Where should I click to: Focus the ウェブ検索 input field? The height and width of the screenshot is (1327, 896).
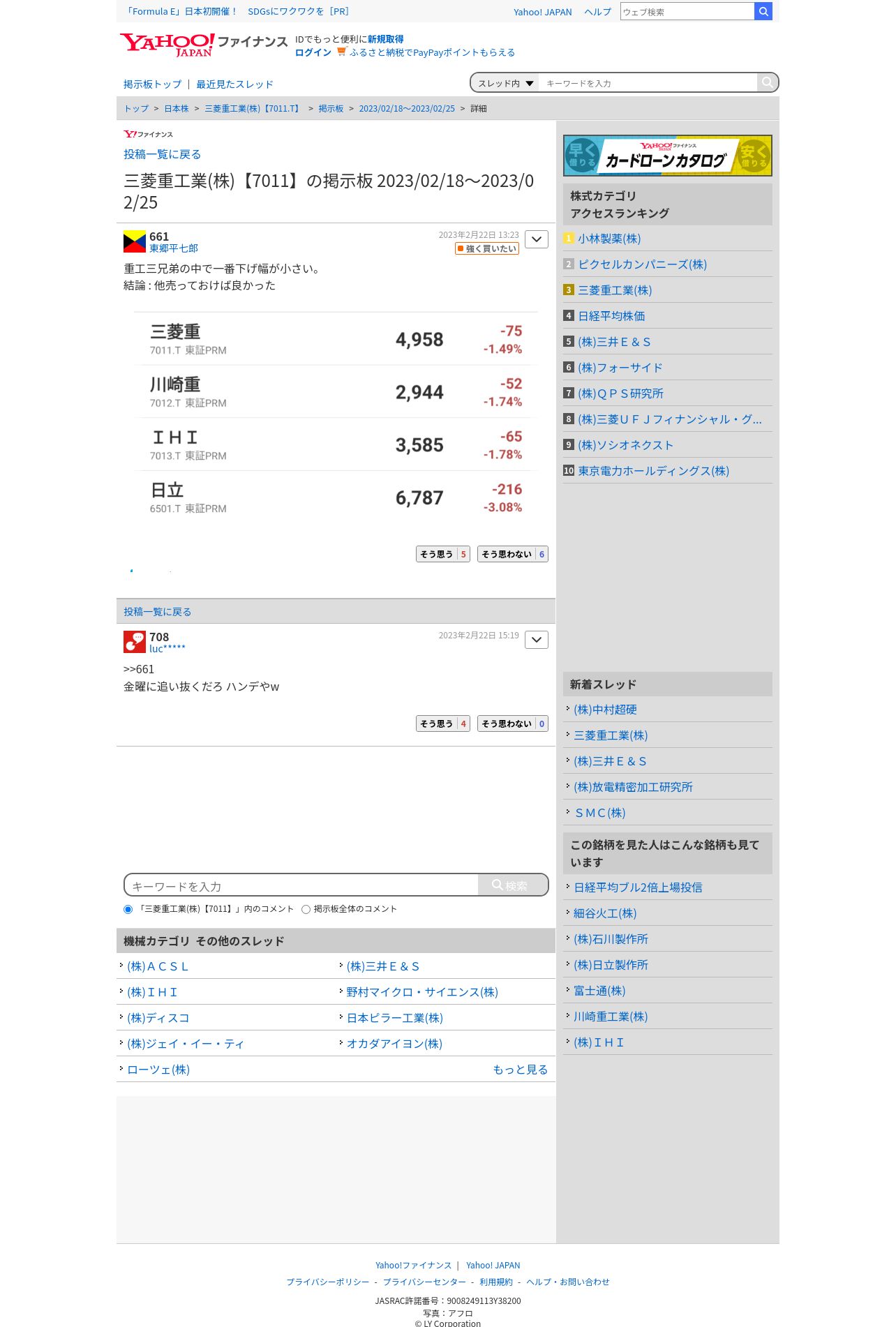tap(687, 11)
